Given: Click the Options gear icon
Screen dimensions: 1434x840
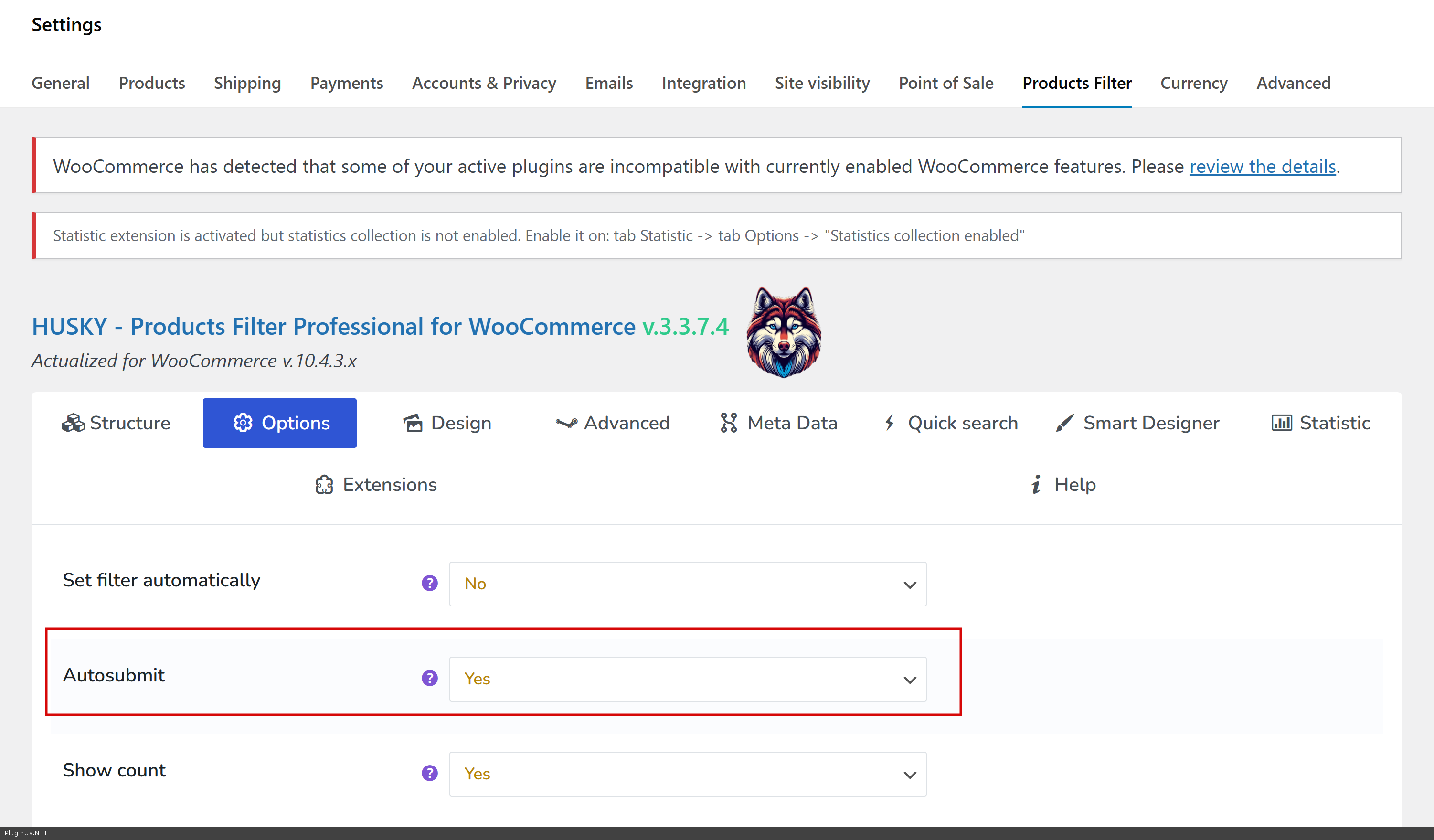Looking at the screenshot, I should (243, 423).
